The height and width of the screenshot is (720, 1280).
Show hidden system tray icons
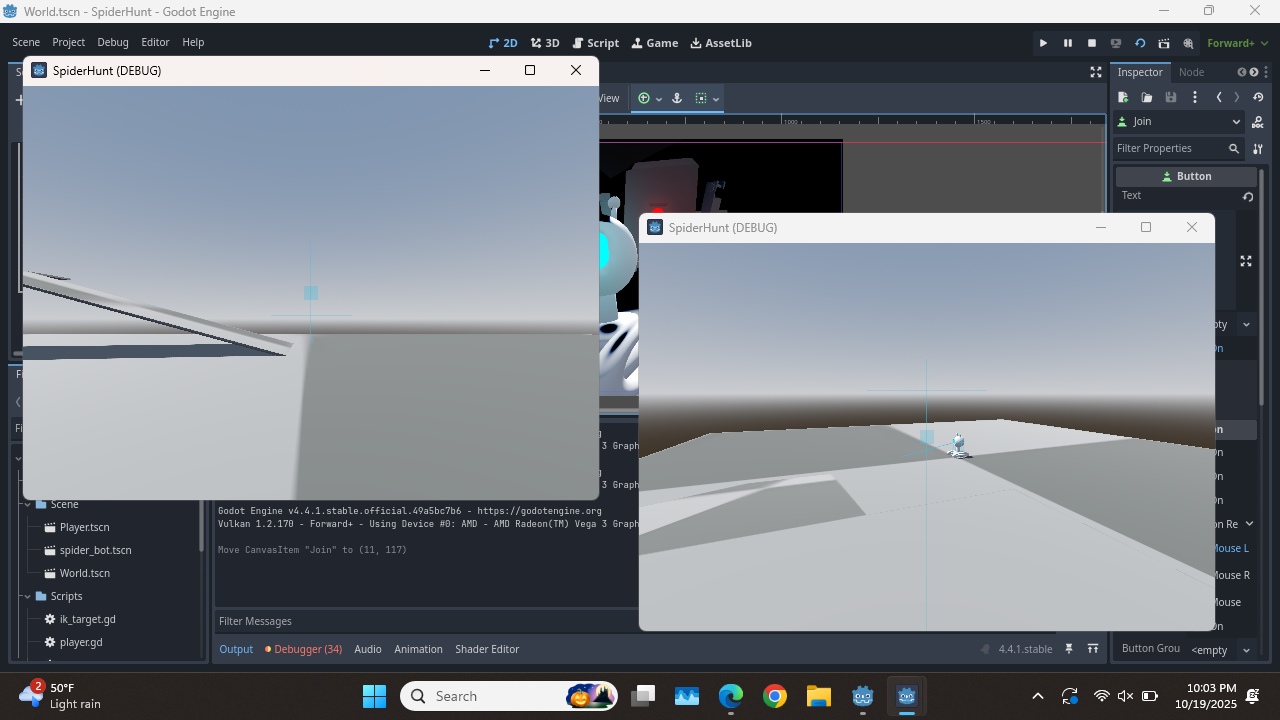click(1038, 696)
